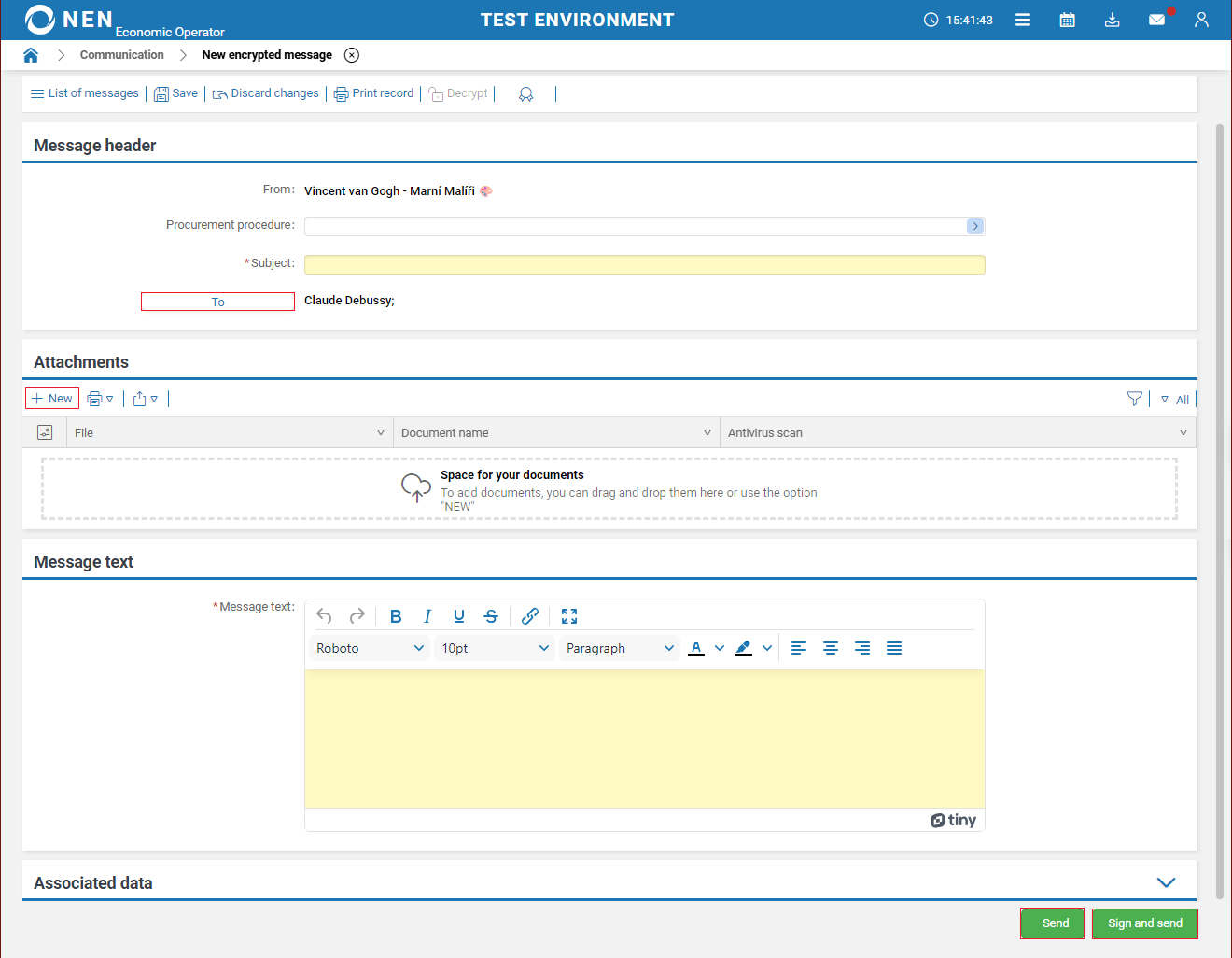1232x958 pixels.
Task: Go to Communication in the breadcrumb
Action: [121, 55]
